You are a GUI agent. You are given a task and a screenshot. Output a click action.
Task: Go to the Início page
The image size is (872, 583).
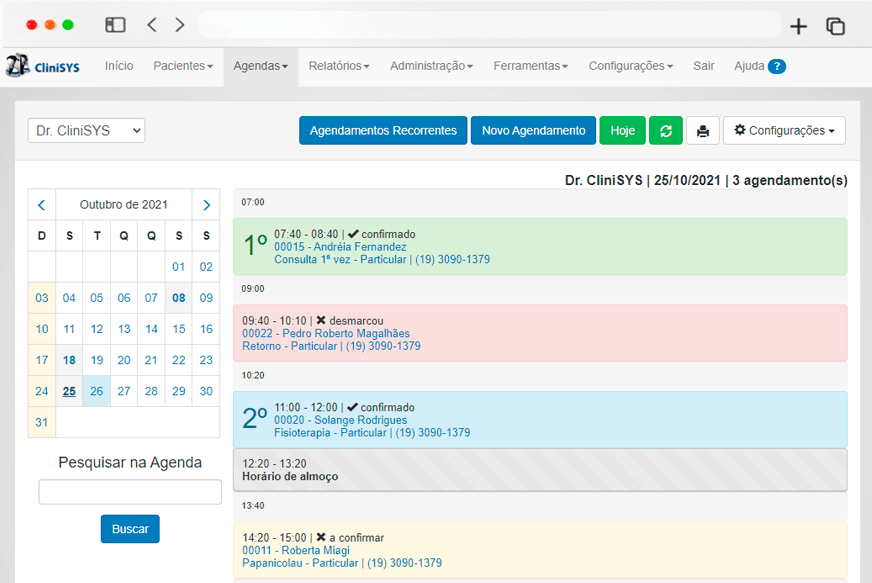(119, 66)
